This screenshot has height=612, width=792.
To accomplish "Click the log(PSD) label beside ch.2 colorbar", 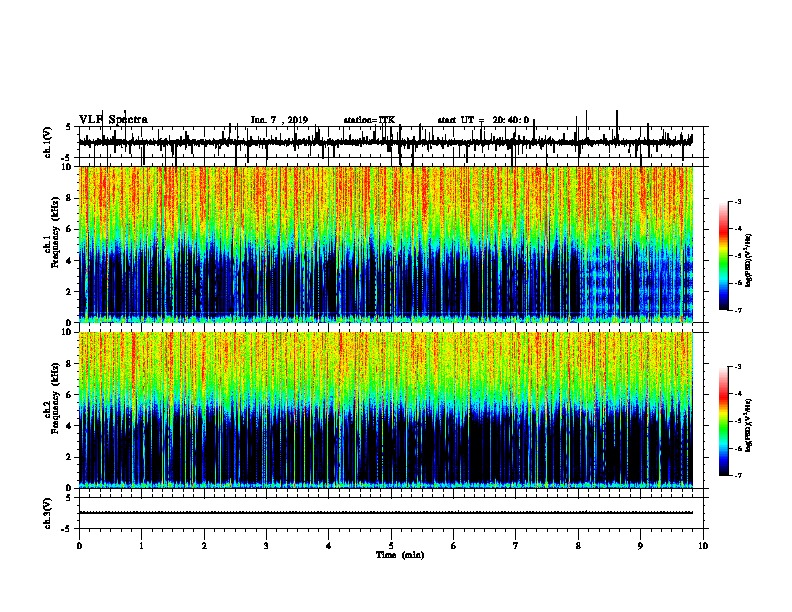I will coord(749,425).
